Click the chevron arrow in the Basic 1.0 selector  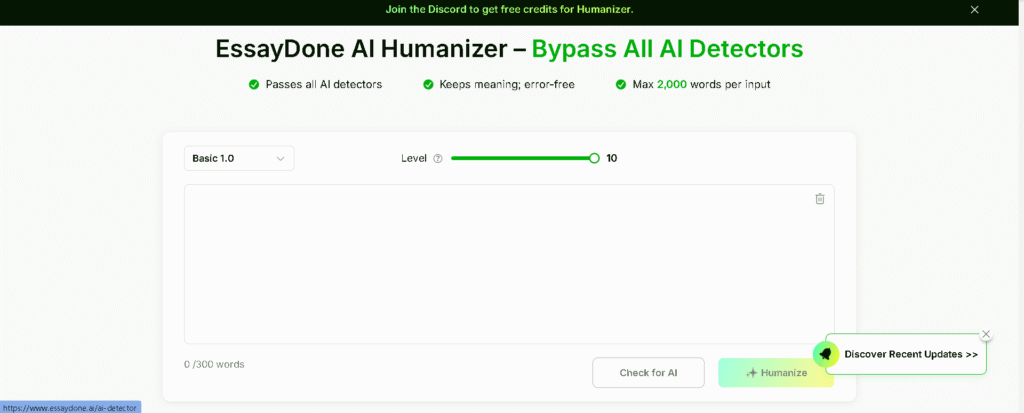tap(281, 158)
